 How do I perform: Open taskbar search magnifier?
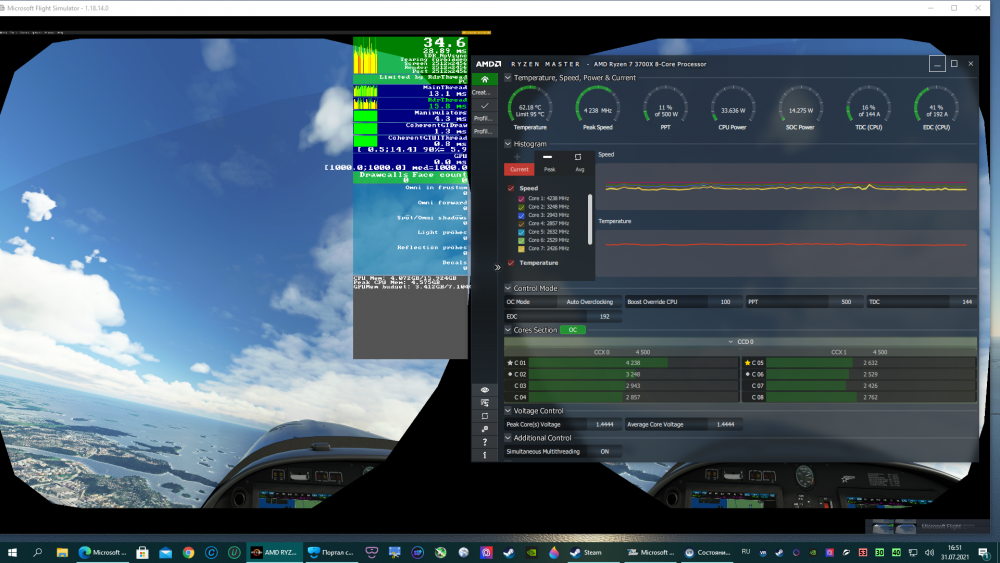click(x=37, y=553)
